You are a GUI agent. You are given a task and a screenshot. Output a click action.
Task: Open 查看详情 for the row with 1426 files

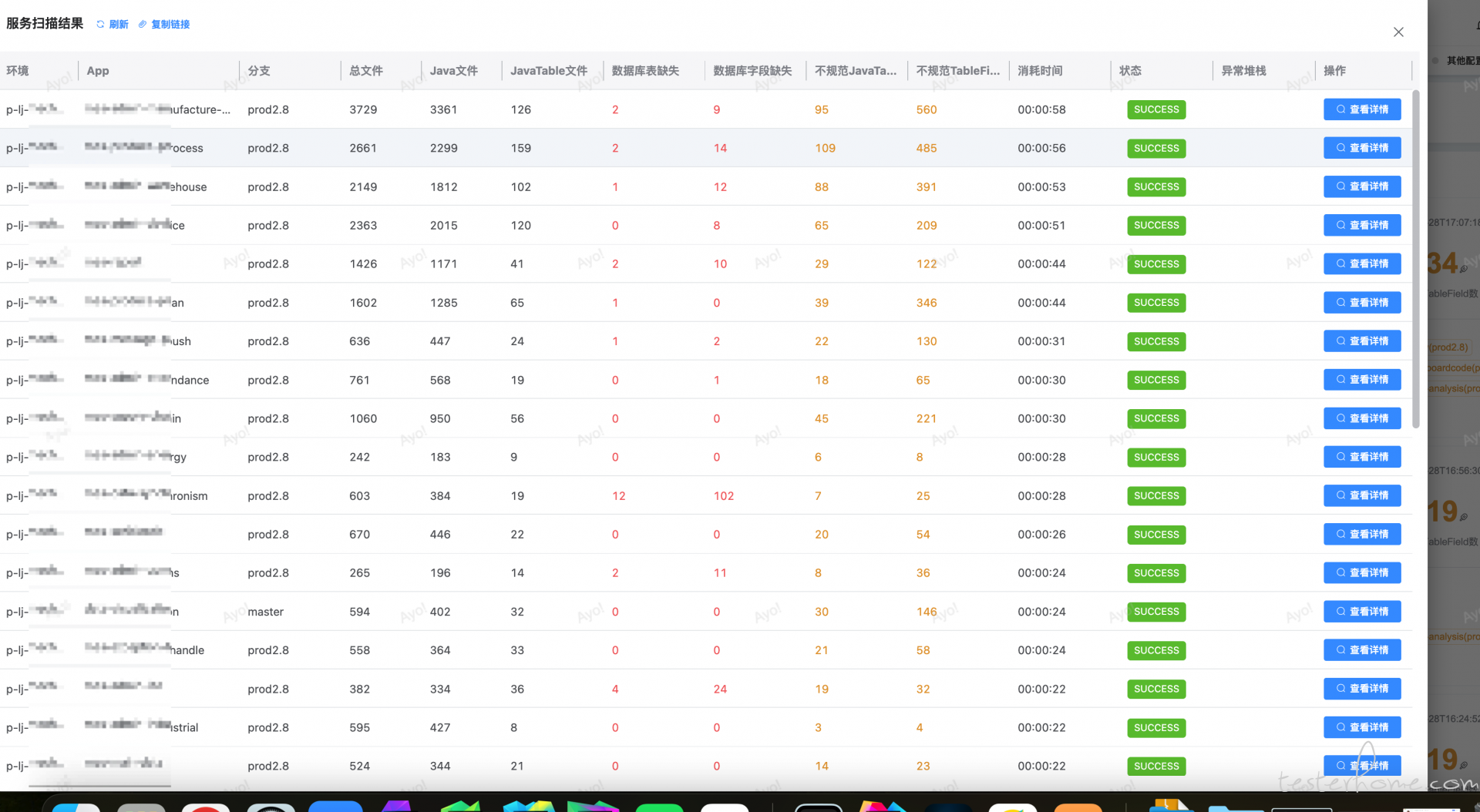tap(1362, 263)
